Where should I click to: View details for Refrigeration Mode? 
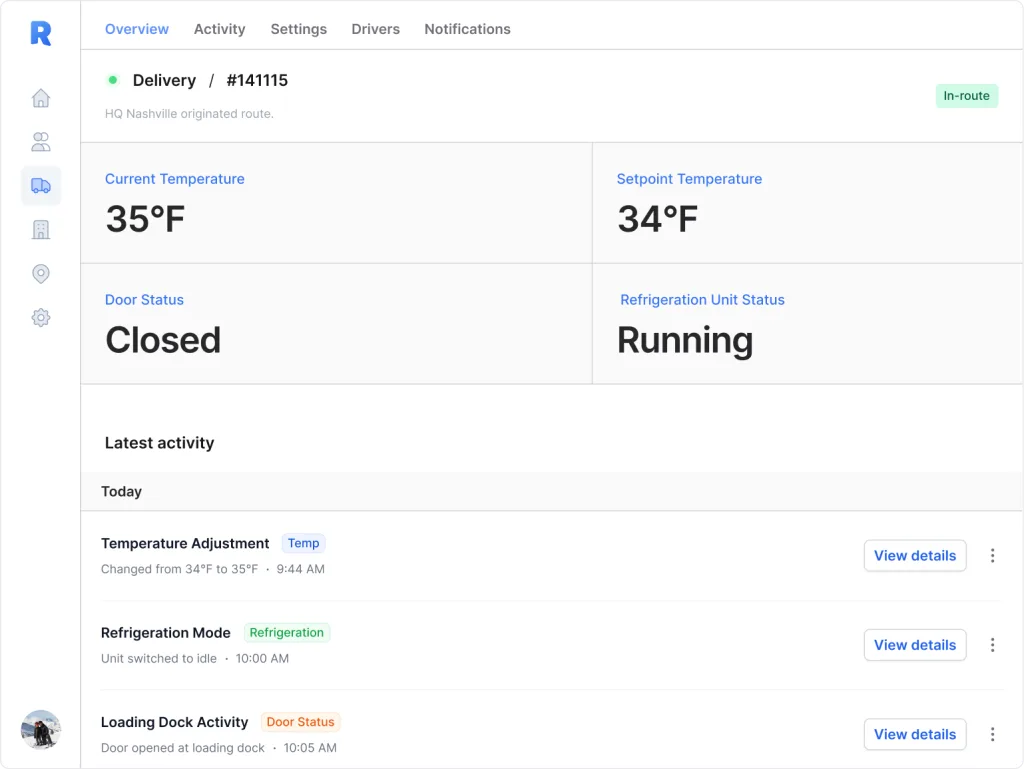[x=915, y=645]
